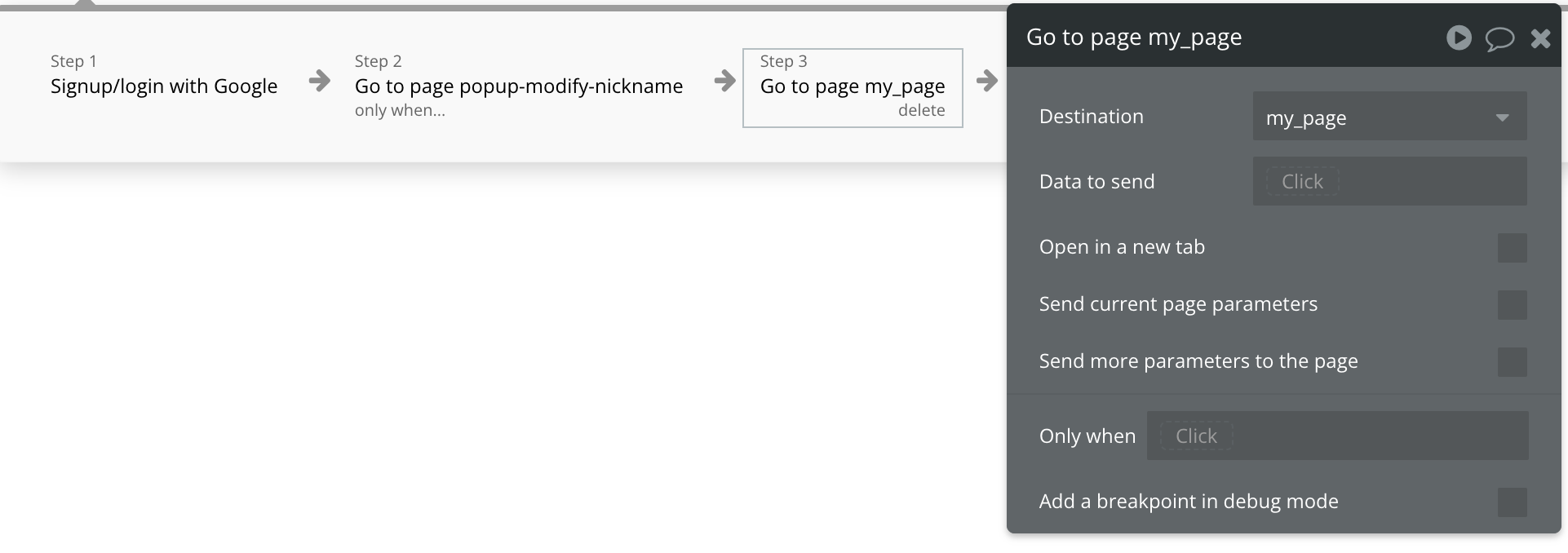Click 'only when...' under Step 2
Image resolution: width=1568 pixels, height=553 pixels.
[x=400, y=110]
